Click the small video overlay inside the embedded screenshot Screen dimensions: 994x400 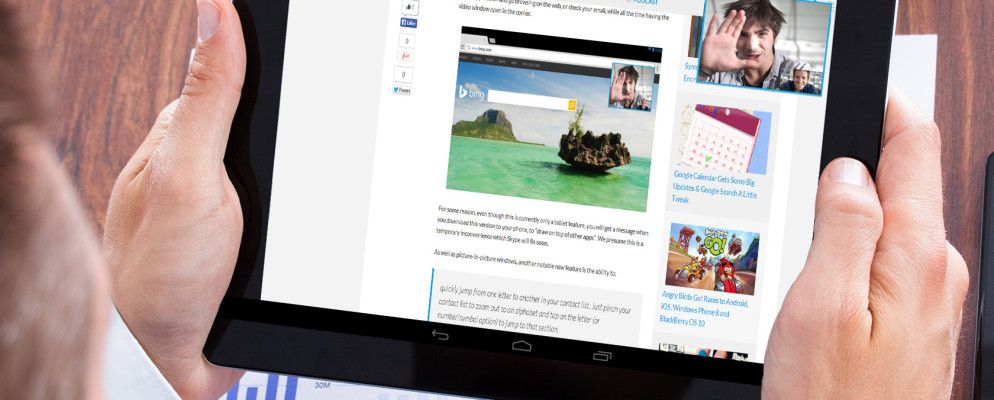(x=632, y=87)
